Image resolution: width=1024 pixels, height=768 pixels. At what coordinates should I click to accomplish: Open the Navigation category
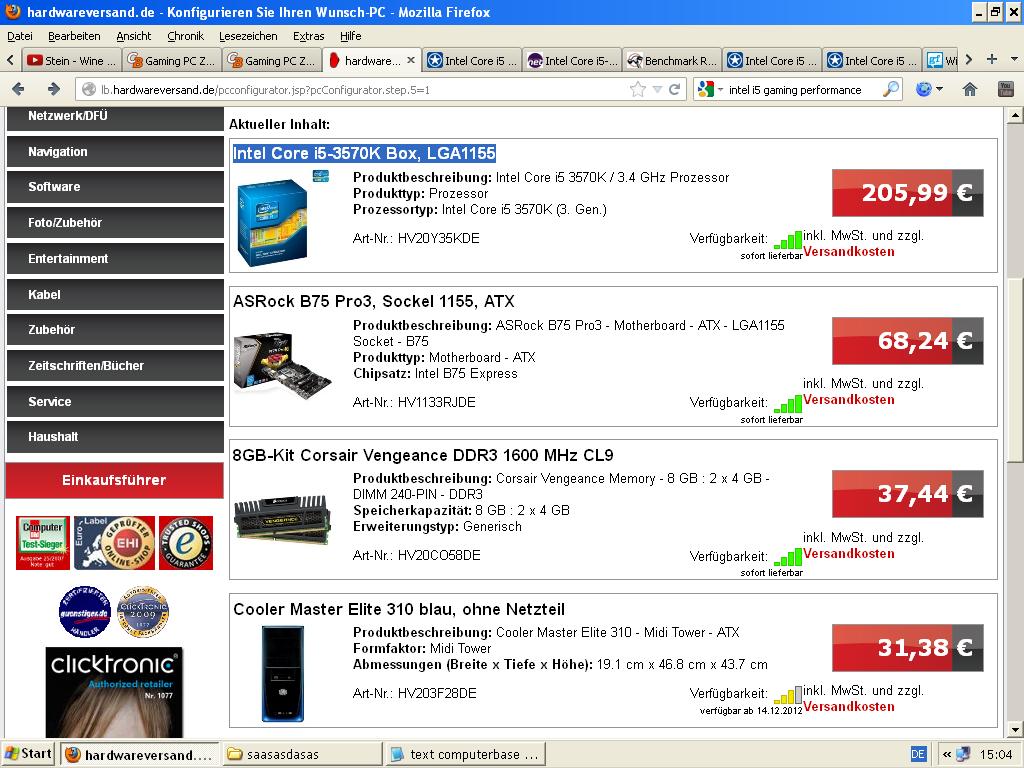tap(115, 152)
